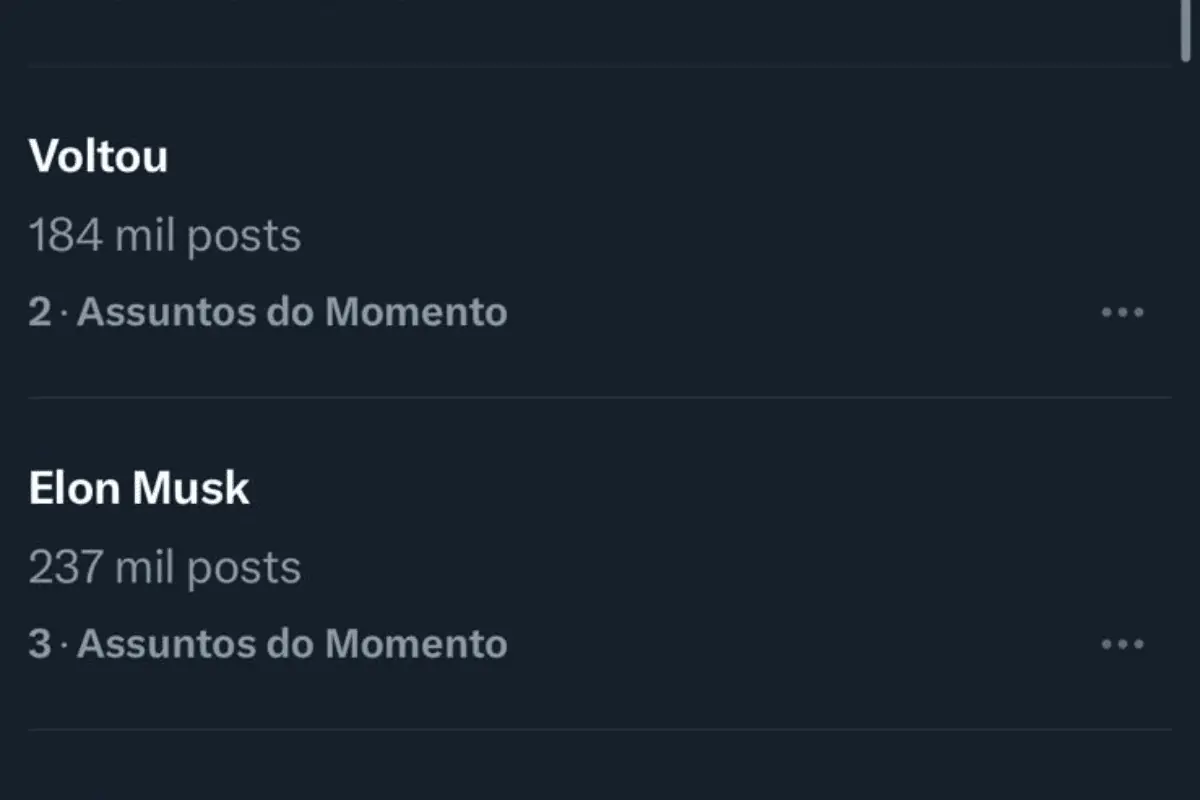Click the three-dot menu beside Voltou
Viewport: 1200px width, 800px height.
pos(1124,312)
